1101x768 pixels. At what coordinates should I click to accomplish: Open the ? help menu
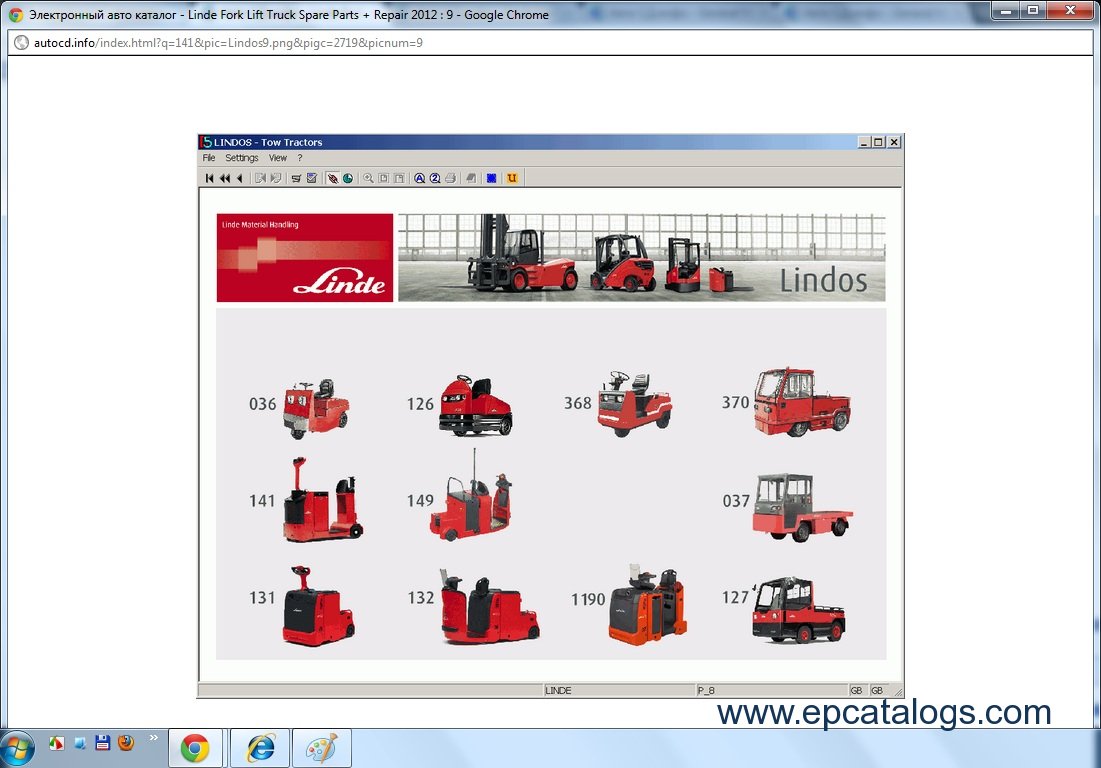click(x=299, y=158)
